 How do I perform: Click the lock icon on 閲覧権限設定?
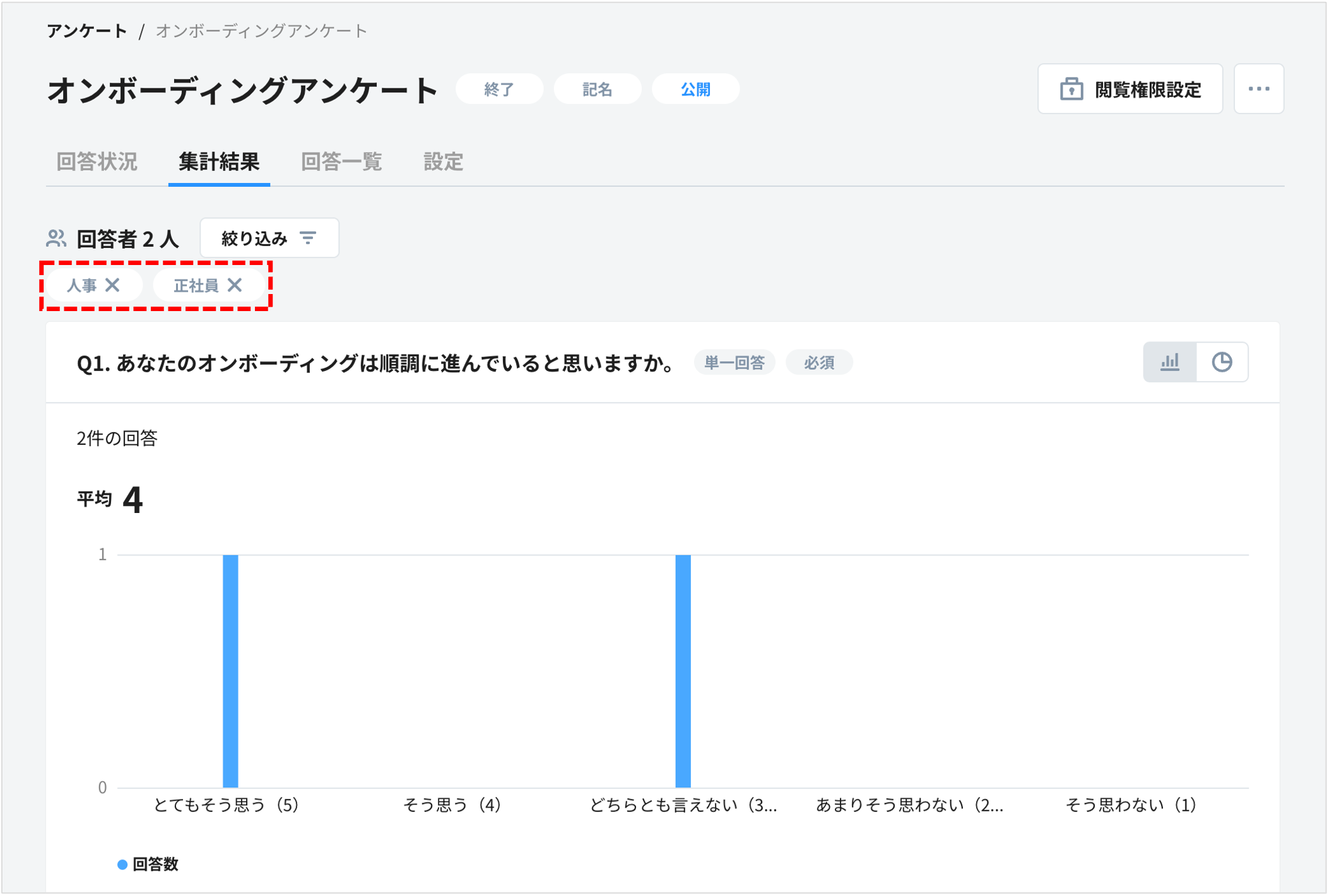pos(1071,88)
